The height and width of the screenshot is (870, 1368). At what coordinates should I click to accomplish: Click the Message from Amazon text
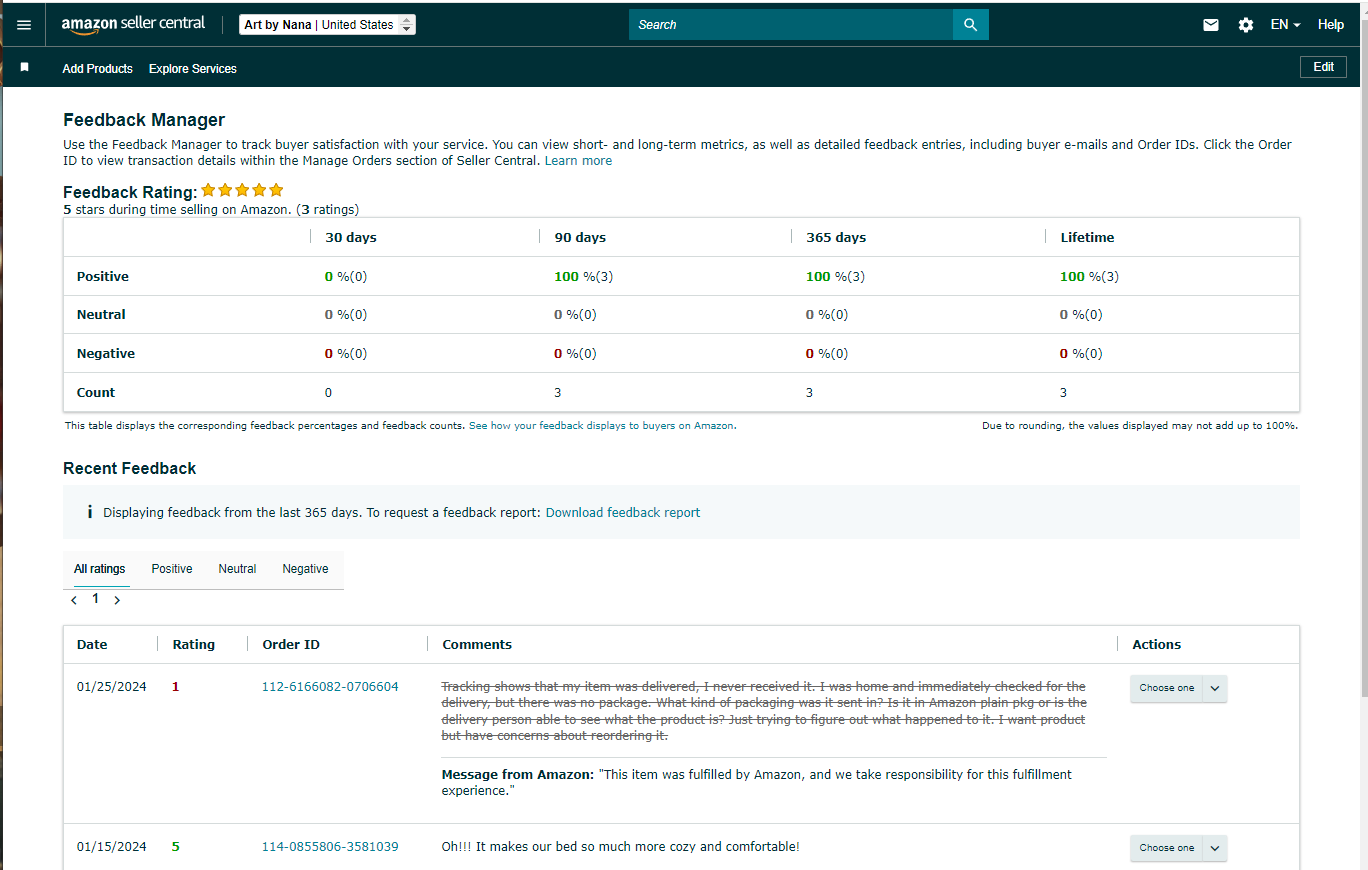pos(757,782)
